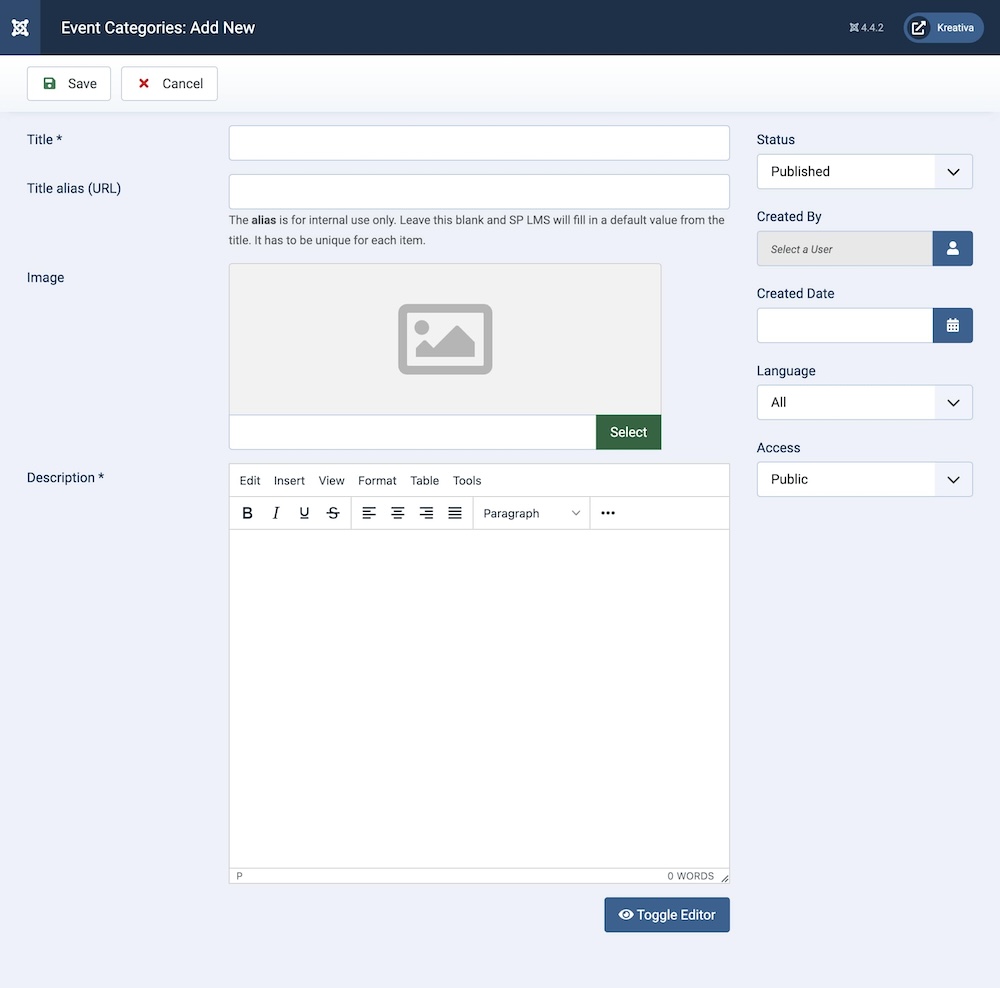Justify text in the editor toolbar
Viewport: 1000px width, 988px height.
[455, 513]
